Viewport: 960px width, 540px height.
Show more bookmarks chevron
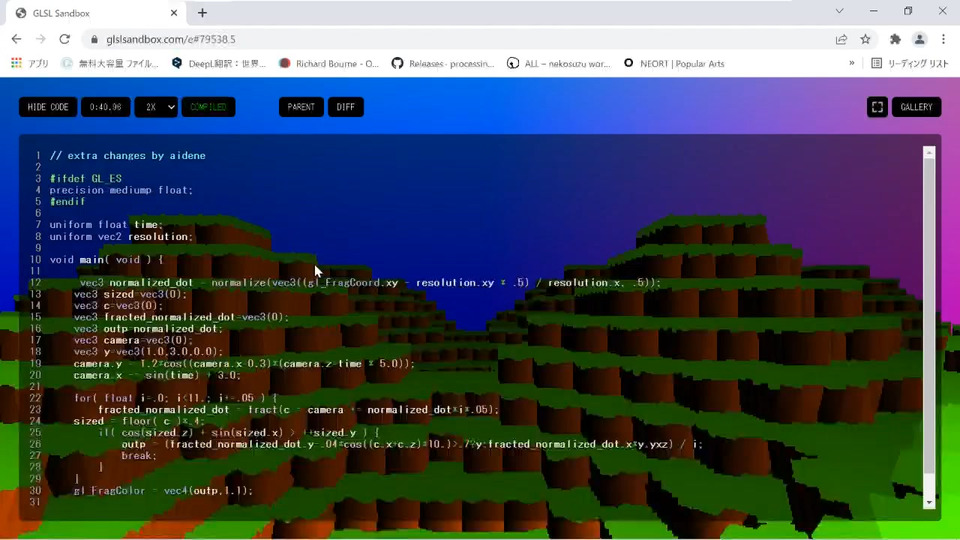pos(852,63)
